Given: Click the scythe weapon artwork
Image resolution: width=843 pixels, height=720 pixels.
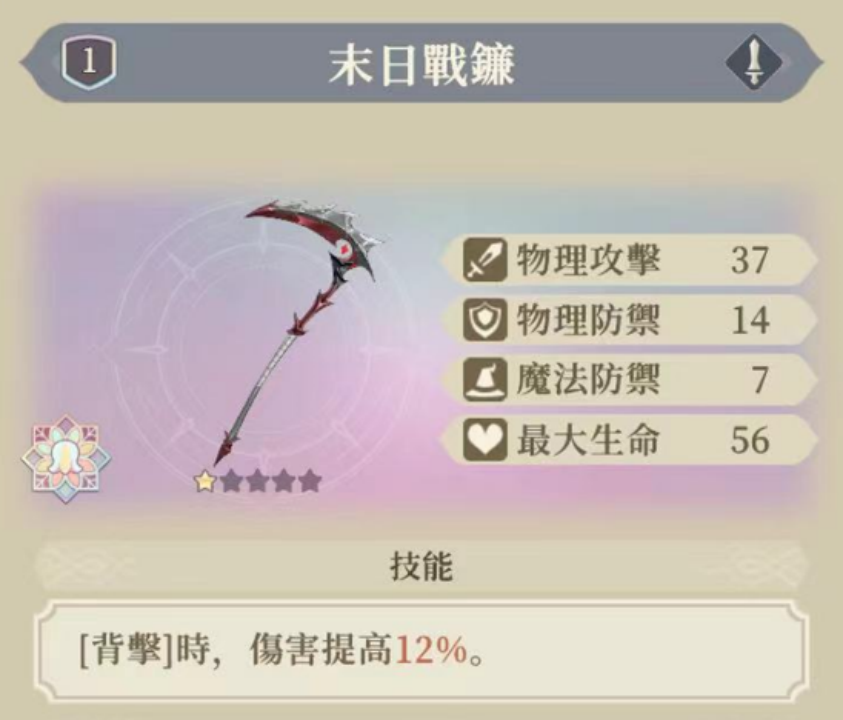Looking at the screenshot, I should click(299, 333).
